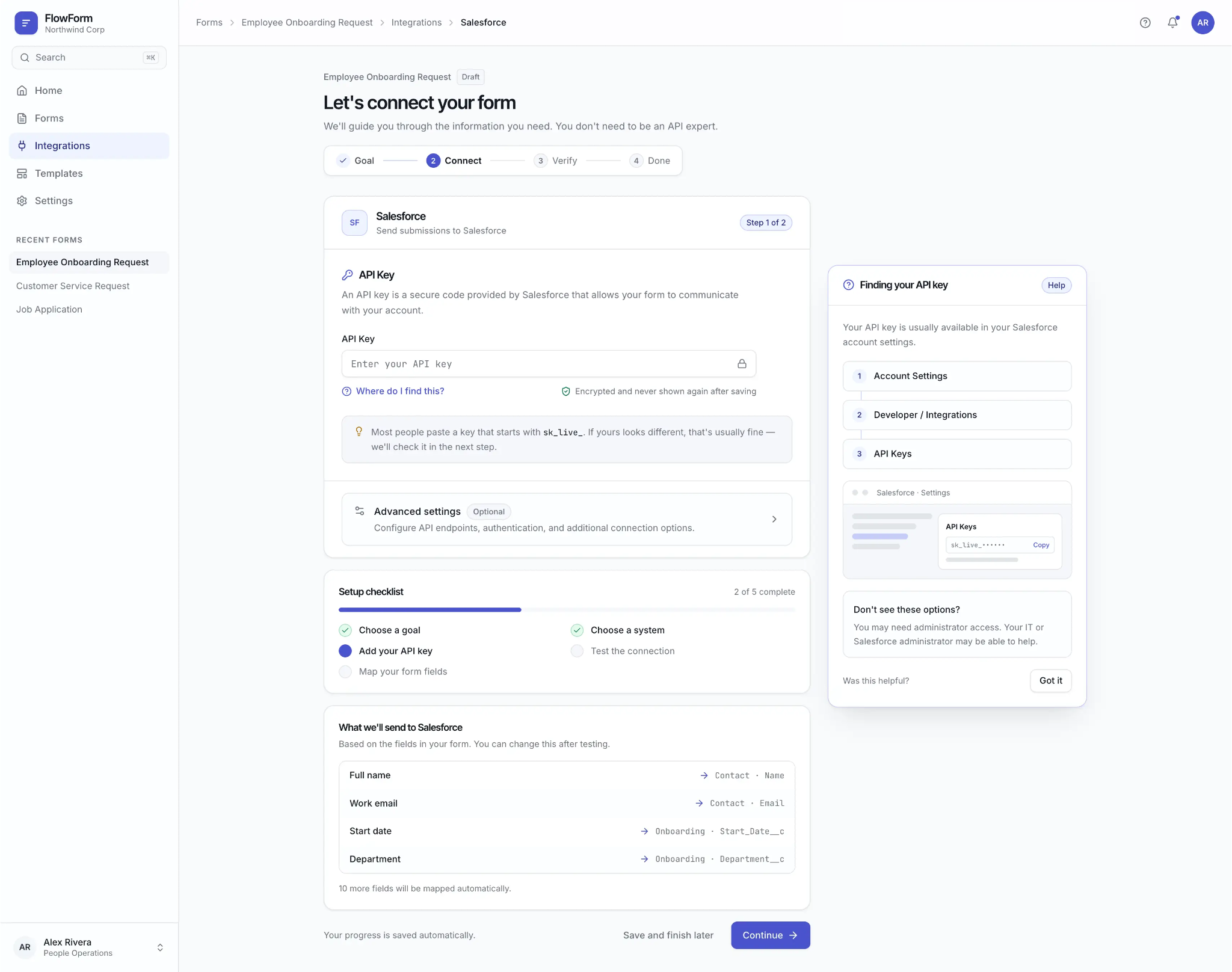Click the question icon by Finding your API key
Viewport: 1232px width, 972px height.
click(848, 285)
